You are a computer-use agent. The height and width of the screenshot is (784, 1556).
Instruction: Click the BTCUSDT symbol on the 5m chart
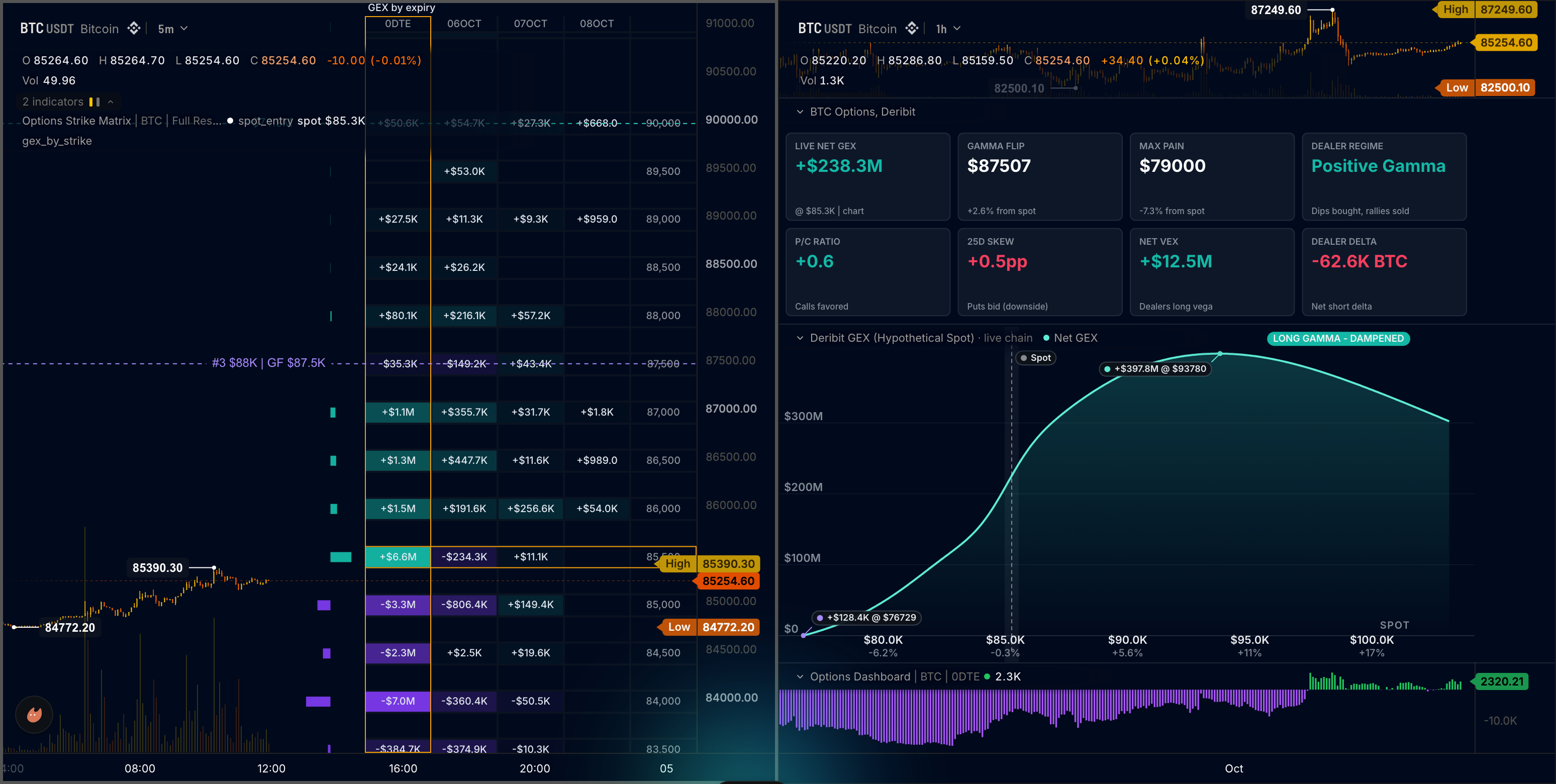click(x=47, y=28)
